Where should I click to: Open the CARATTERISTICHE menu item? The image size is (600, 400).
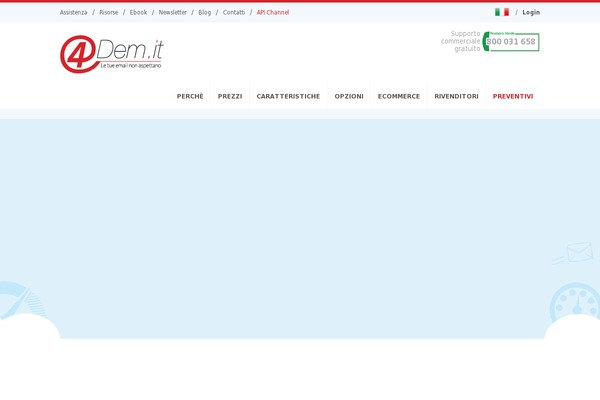coord(288,96)
